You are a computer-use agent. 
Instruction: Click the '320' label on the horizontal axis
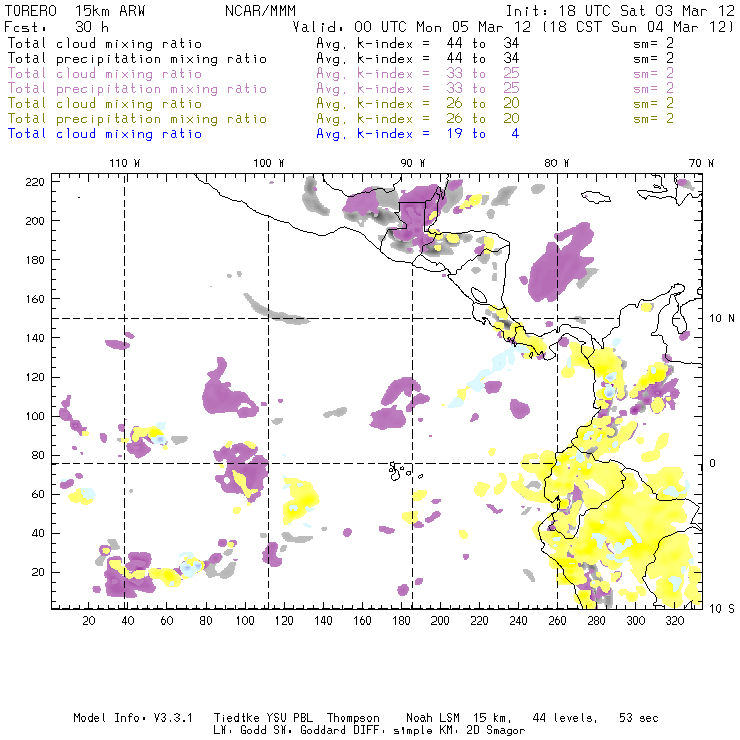(x=674, y=621)
